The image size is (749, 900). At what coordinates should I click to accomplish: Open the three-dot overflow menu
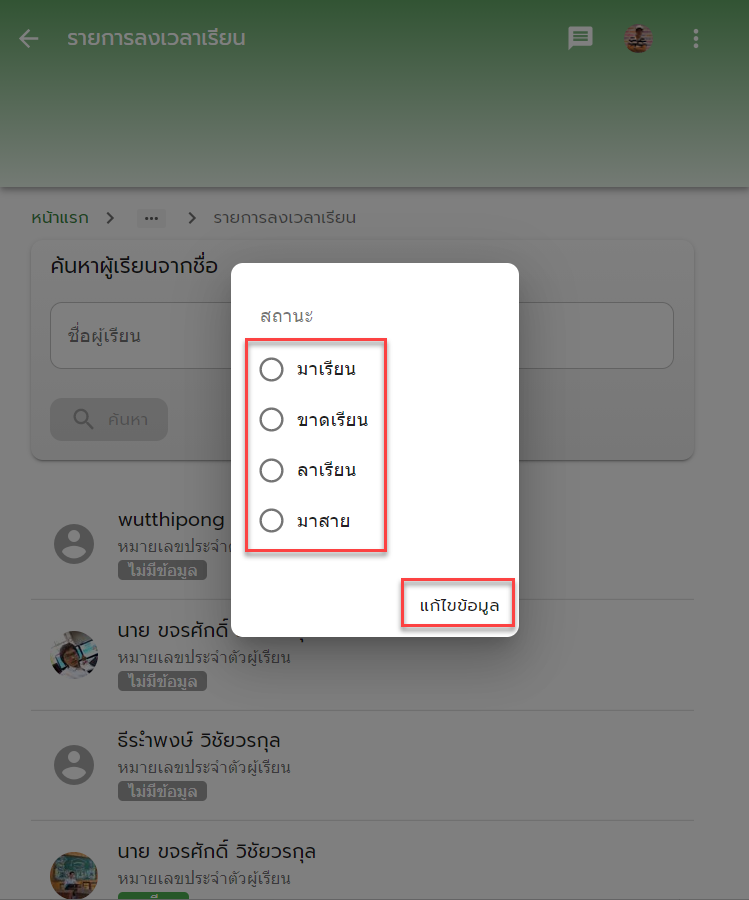click(x=696, y=38)
